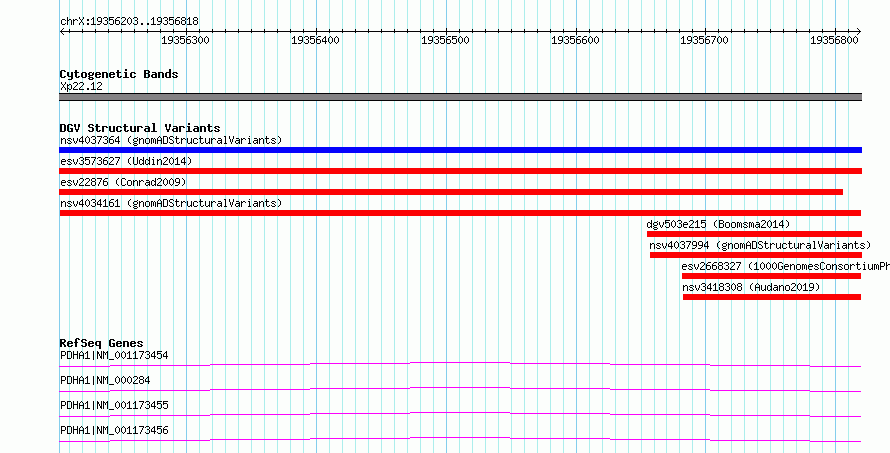
Task: Click the esv2668327 1000Genomes variant label
Action: (x=786, y=266)
